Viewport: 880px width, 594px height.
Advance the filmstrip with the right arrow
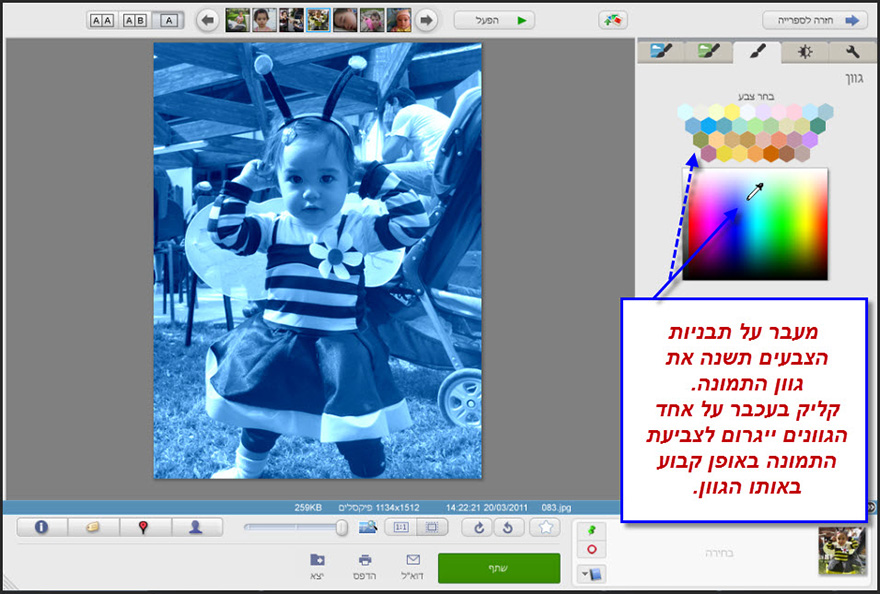[x=424, y=18]
